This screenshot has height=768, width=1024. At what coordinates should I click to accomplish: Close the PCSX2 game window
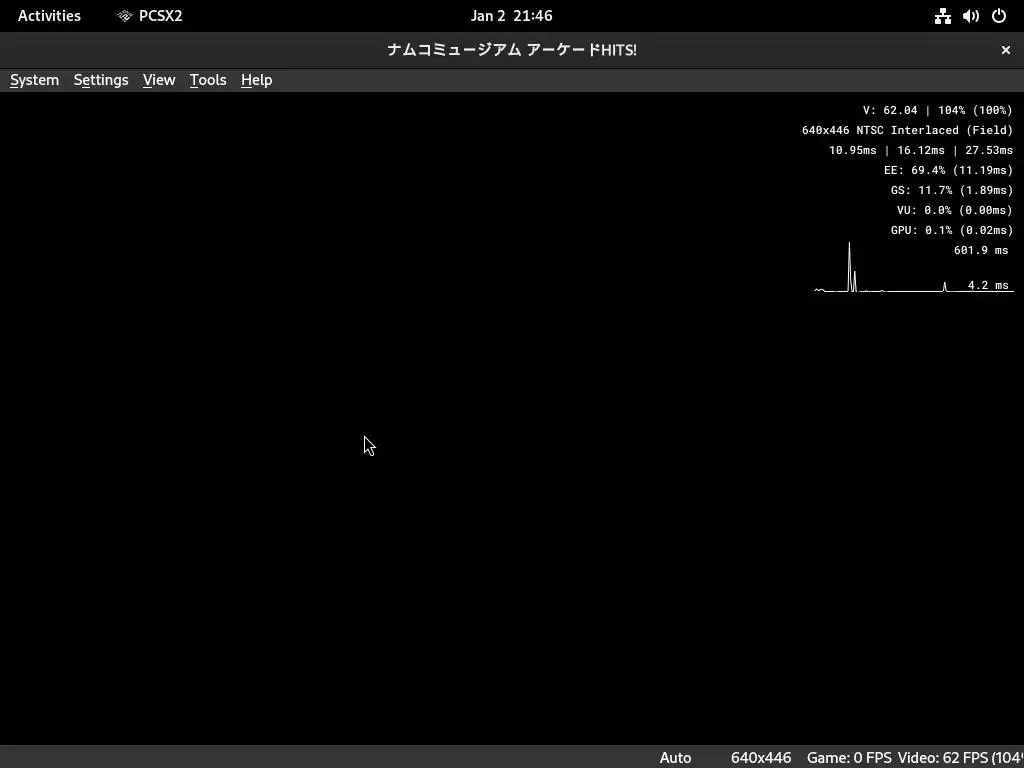[1006, 50]
